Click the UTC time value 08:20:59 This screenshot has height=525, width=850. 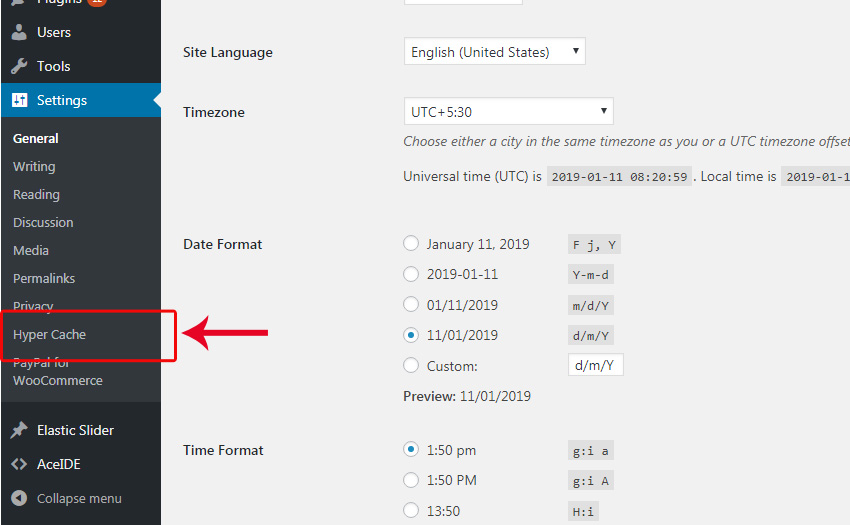point(619,176)
